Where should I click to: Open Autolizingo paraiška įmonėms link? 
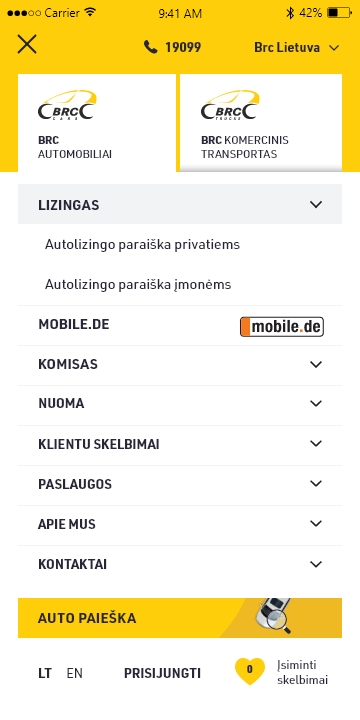coord(138,285)
